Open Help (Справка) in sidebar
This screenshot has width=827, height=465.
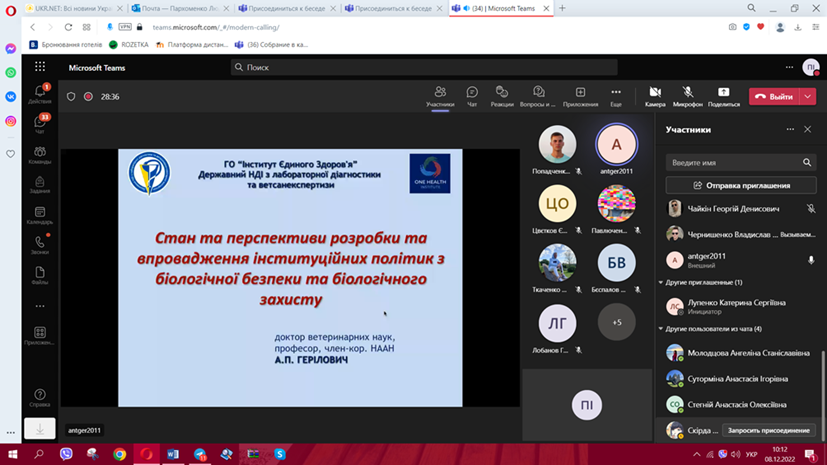pyautogui.click(x=40, y=398)
